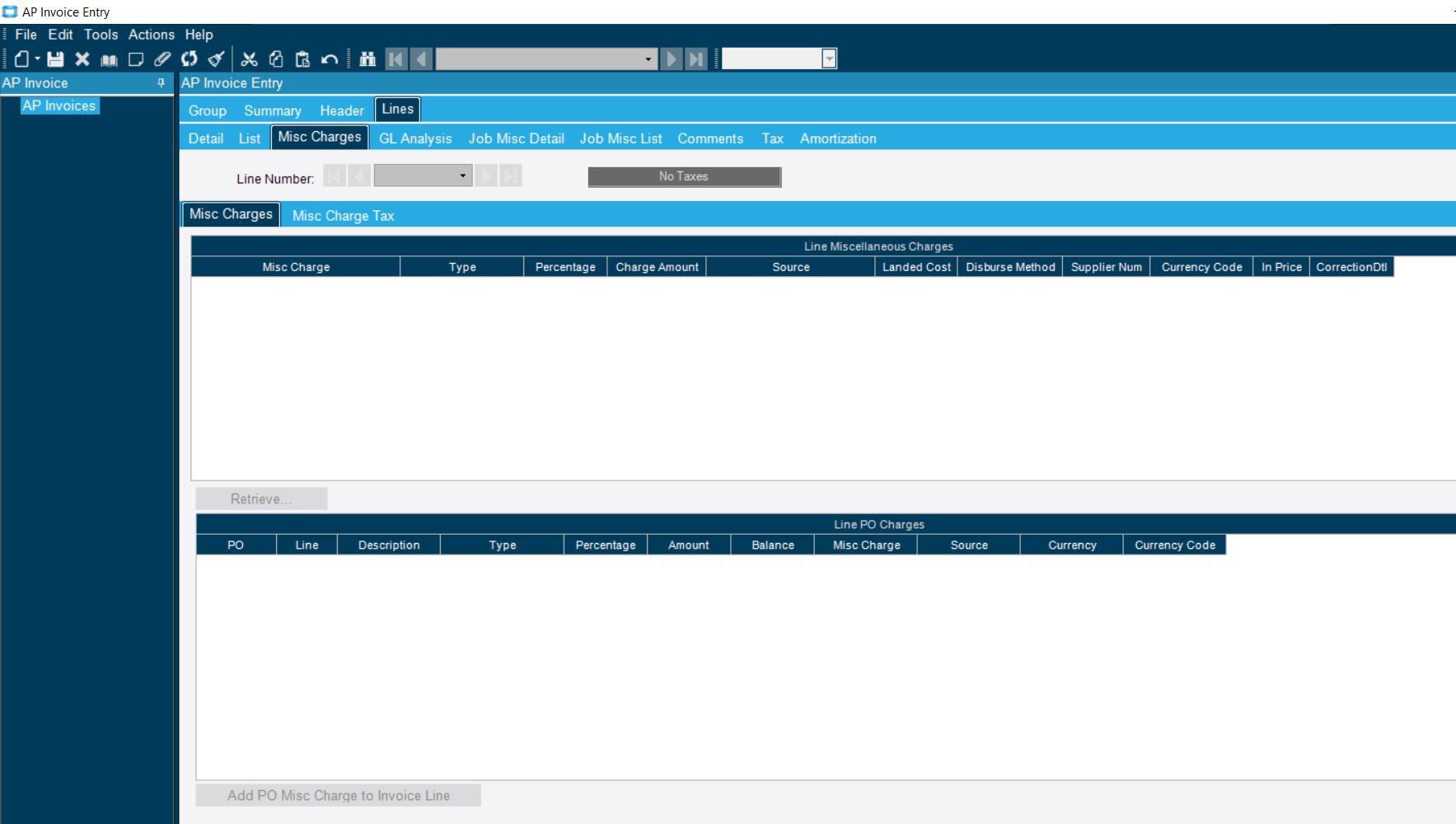Click the Attachments paperclip icon

tap(162, 59)
